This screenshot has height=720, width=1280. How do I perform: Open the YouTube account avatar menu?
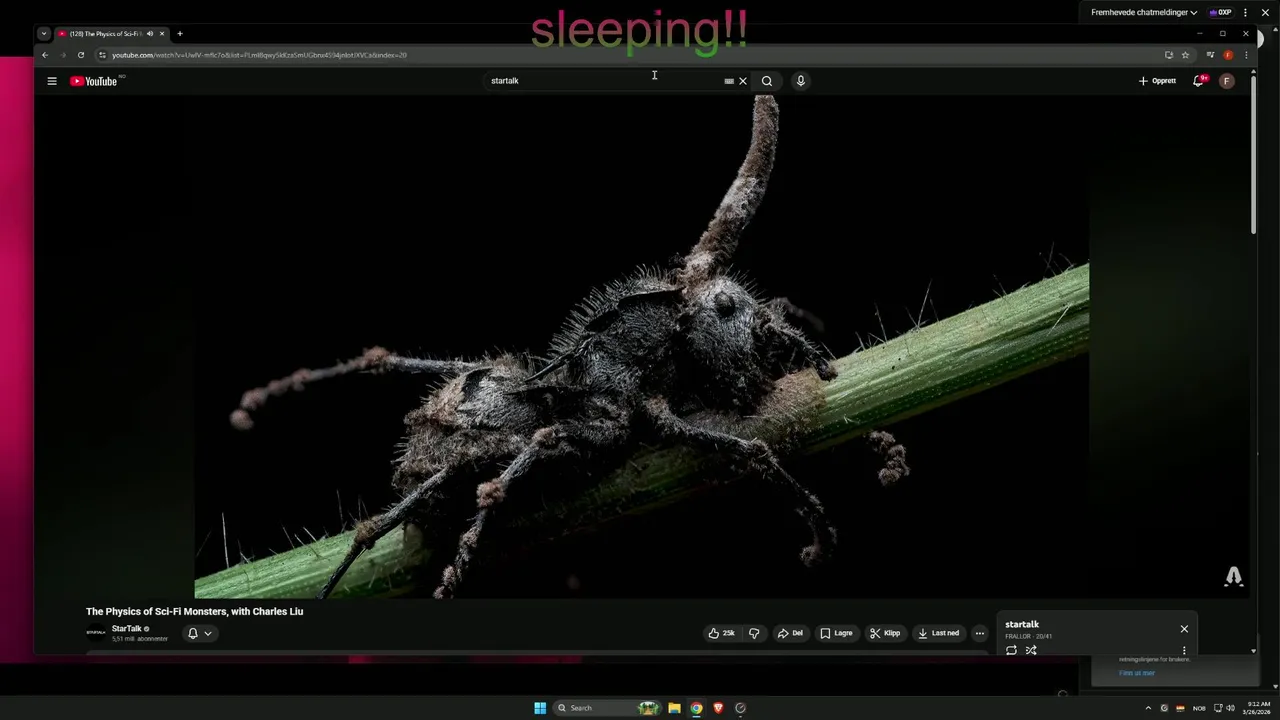[1227, 81]
